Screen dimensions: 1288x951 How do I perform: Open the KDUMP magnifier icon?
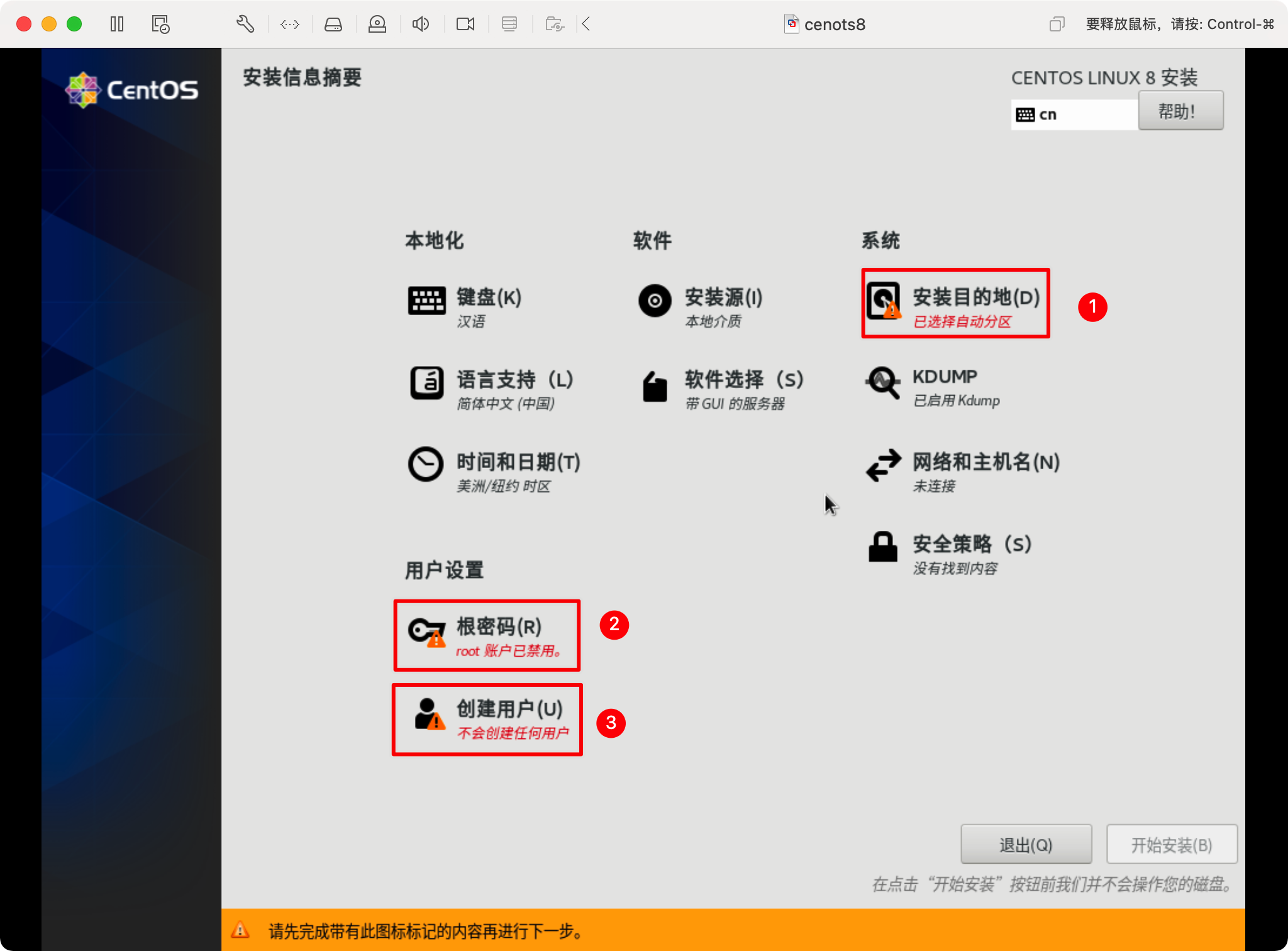[883, 382]
